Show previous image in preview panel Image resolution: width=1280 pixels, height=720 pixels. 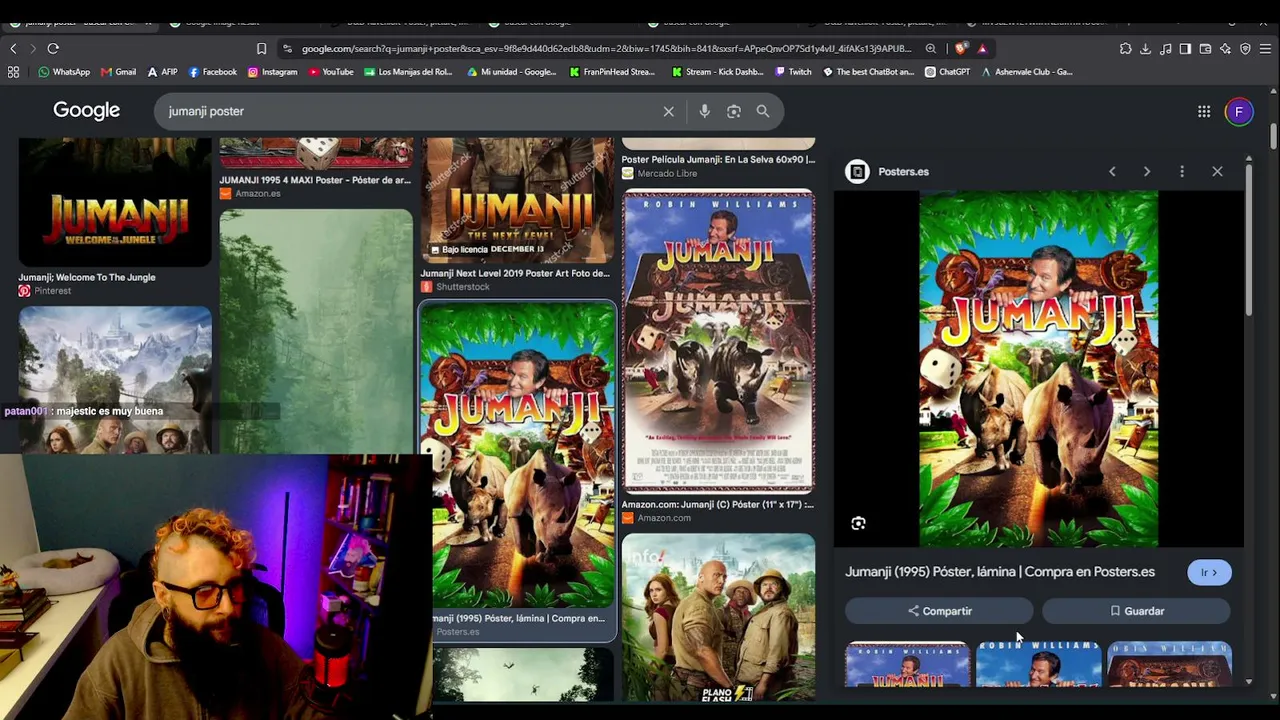pyautogui.click(x=1112, y=171)
